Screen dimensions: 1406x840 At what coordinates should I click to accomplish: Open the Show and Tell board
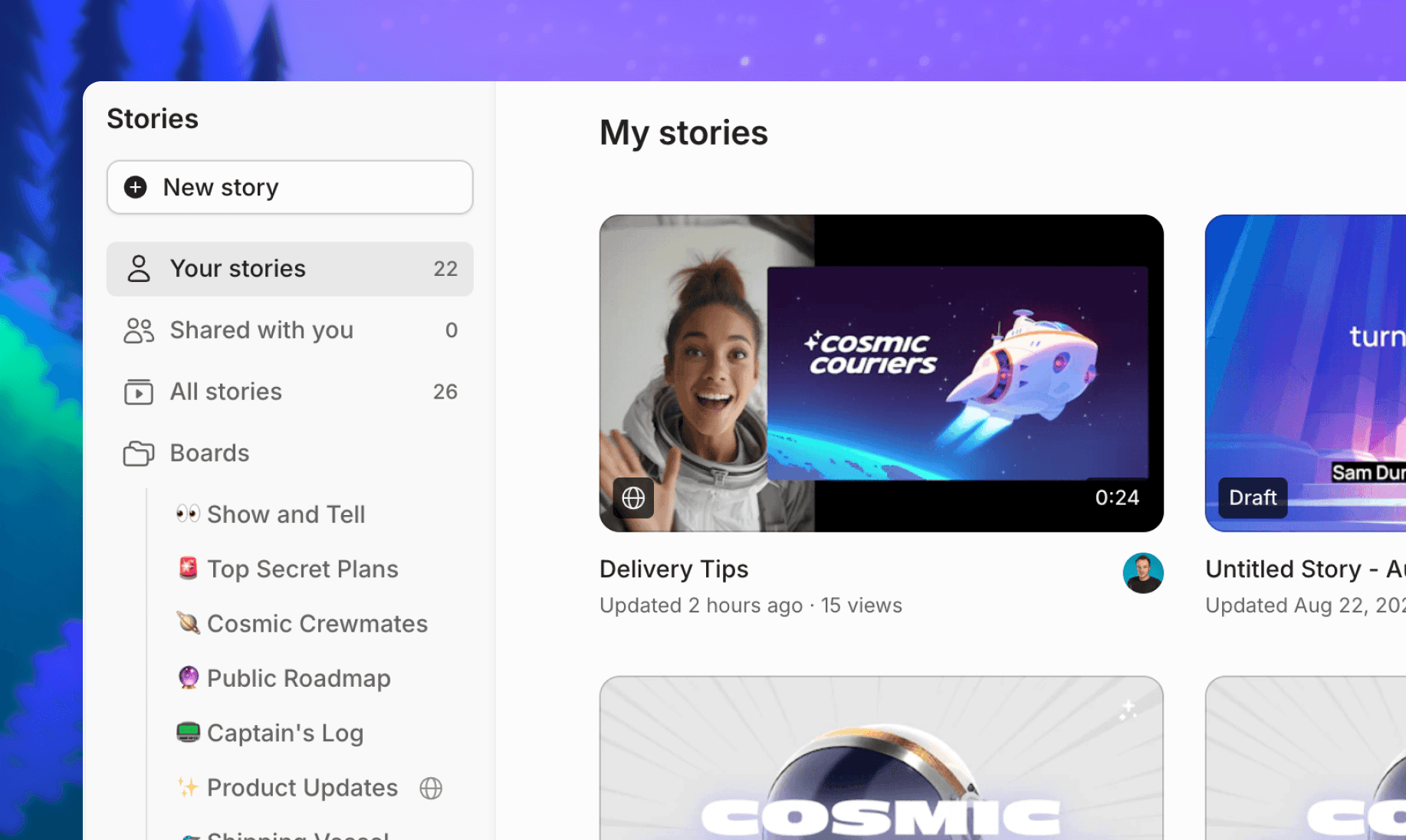pos(286,514)
